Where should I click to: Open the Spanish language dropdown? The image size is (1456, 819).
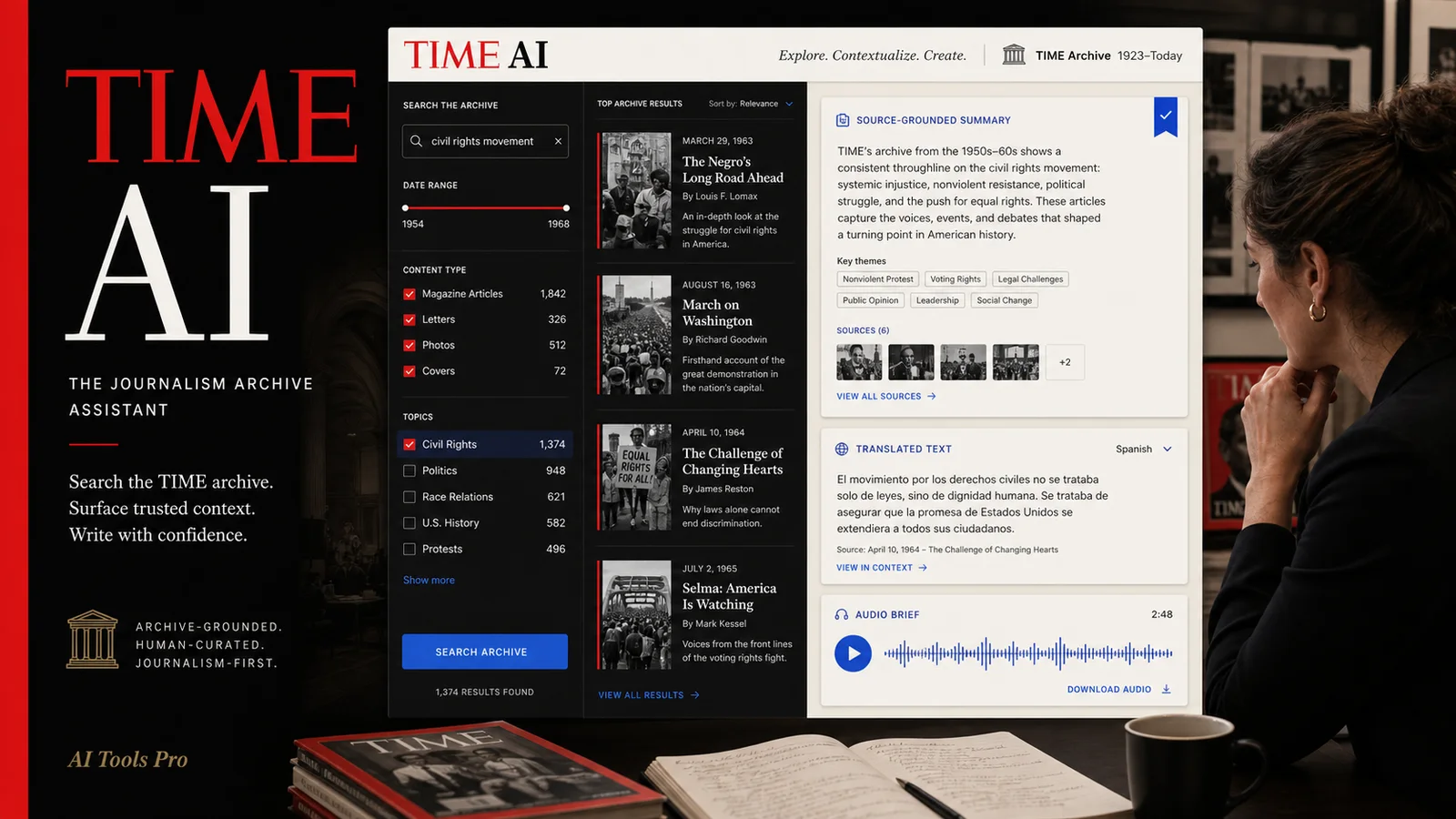(1144, 449)
